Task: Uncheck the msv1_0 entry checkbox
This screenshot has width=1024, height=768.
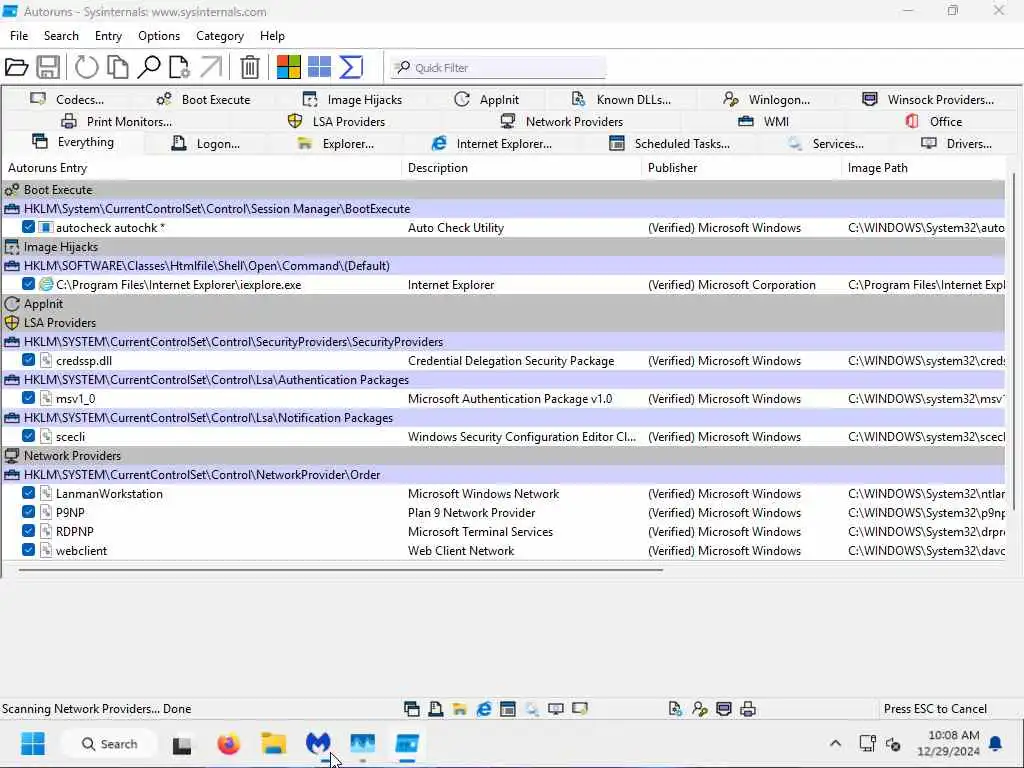Action: point(28,398)
